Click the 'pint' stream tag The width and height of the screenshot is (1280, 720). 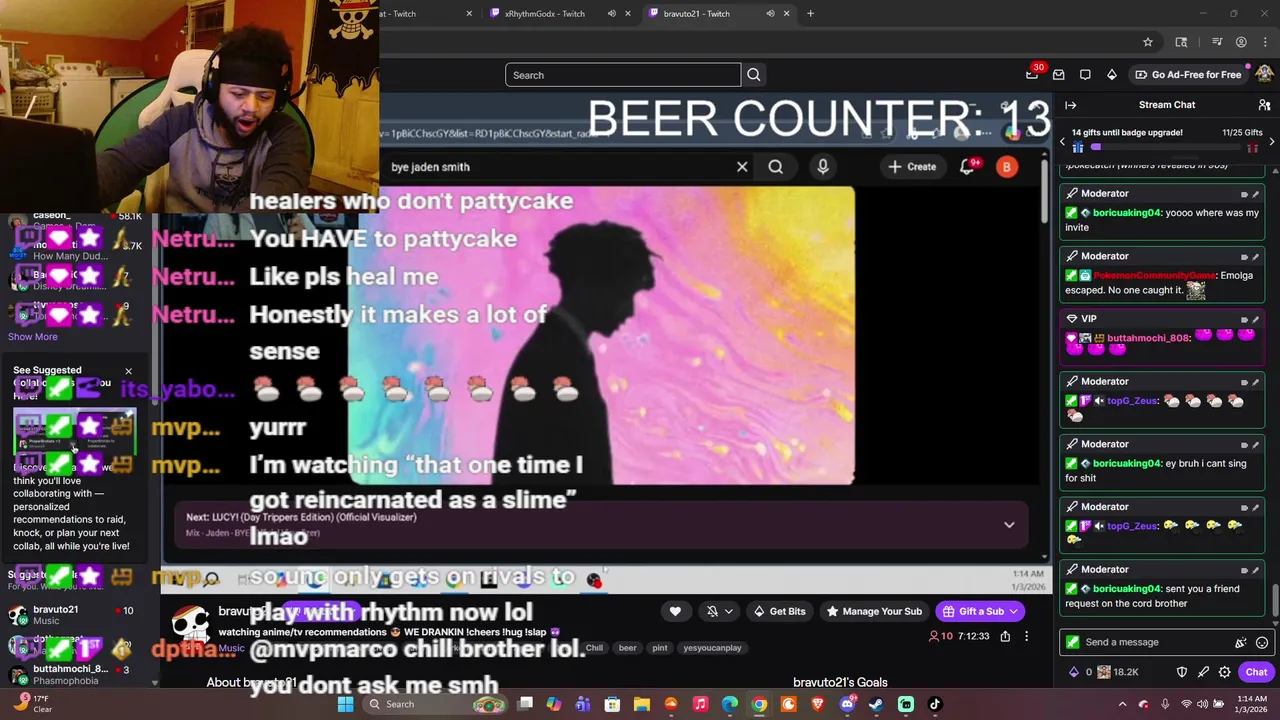[660, 648]
